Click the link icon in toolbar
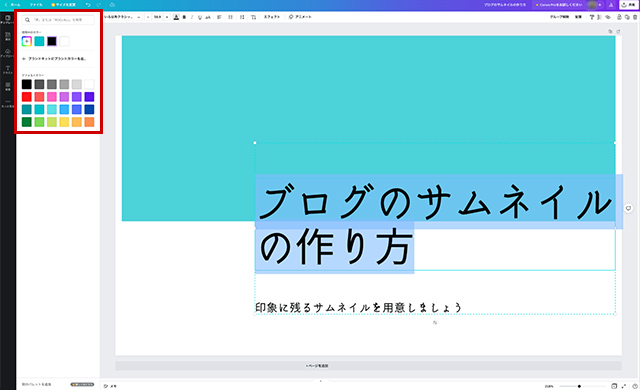640x390 pixels. click(608, 17)
